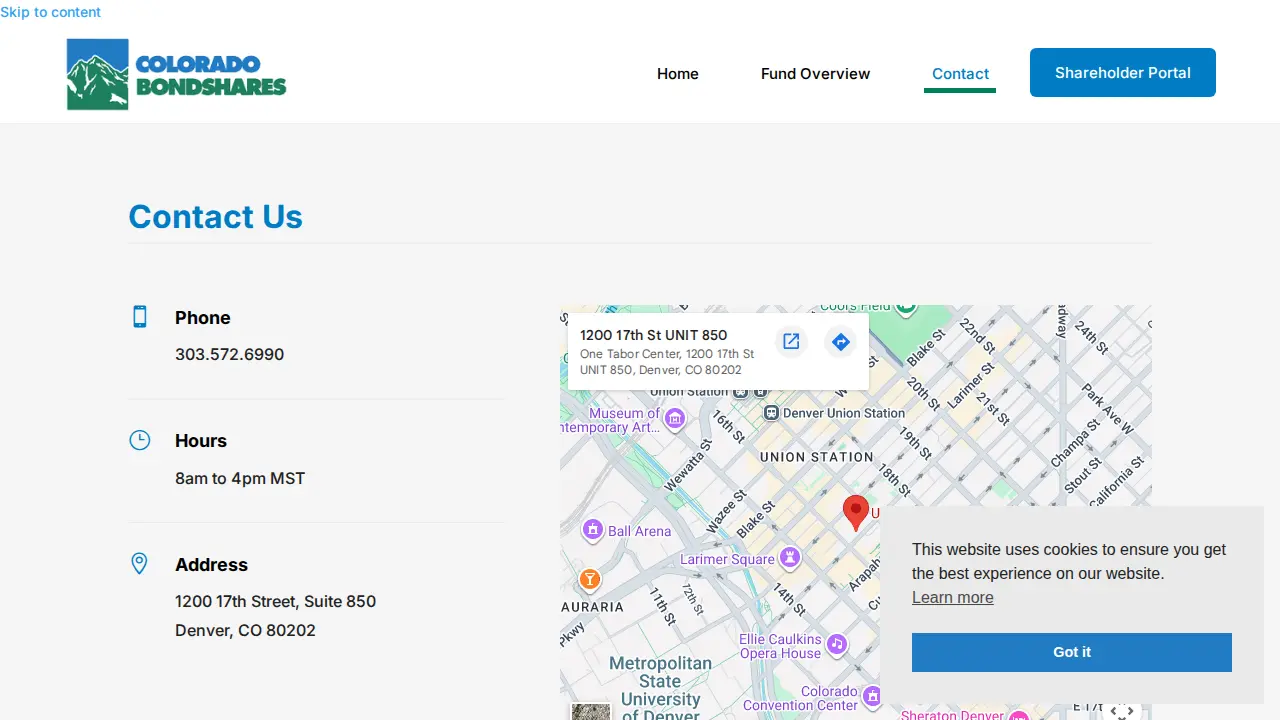The height and width of the screenshot is (720, 1280).
Task: Go to the Home menu item
Action: click(678, 74)
